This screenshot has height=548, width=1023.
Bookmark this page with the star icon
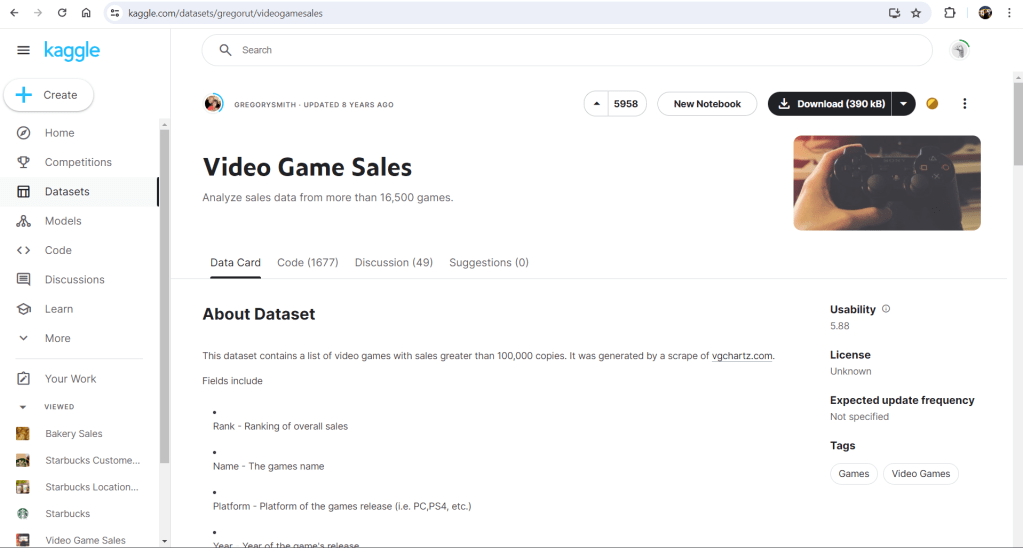(x=916, y=13)
